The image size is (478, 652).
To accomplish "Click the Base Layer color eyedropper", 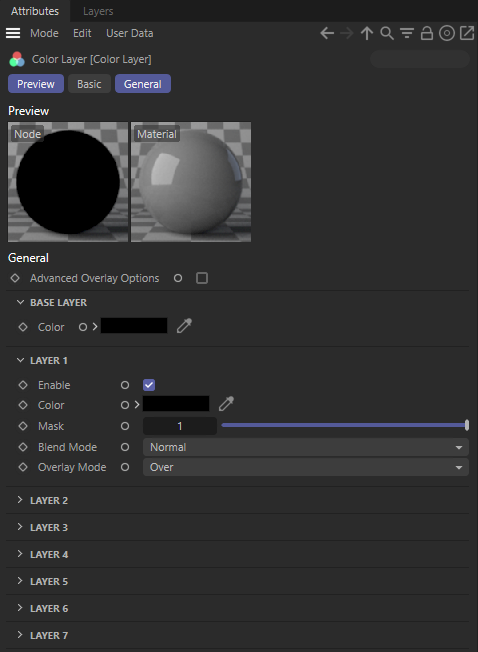I will click(x=184, y=326).
